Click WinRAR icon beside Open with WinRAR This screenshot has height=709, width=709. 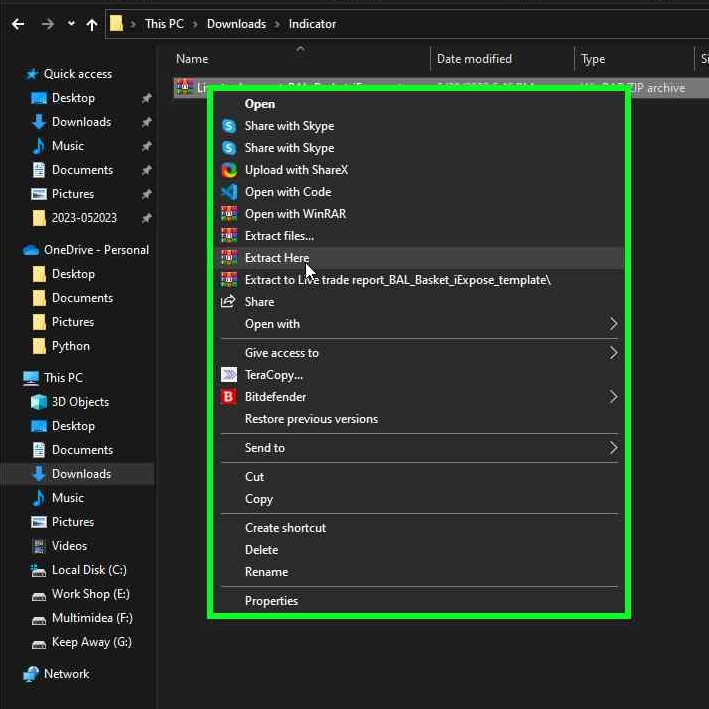[x=229, y=213]
